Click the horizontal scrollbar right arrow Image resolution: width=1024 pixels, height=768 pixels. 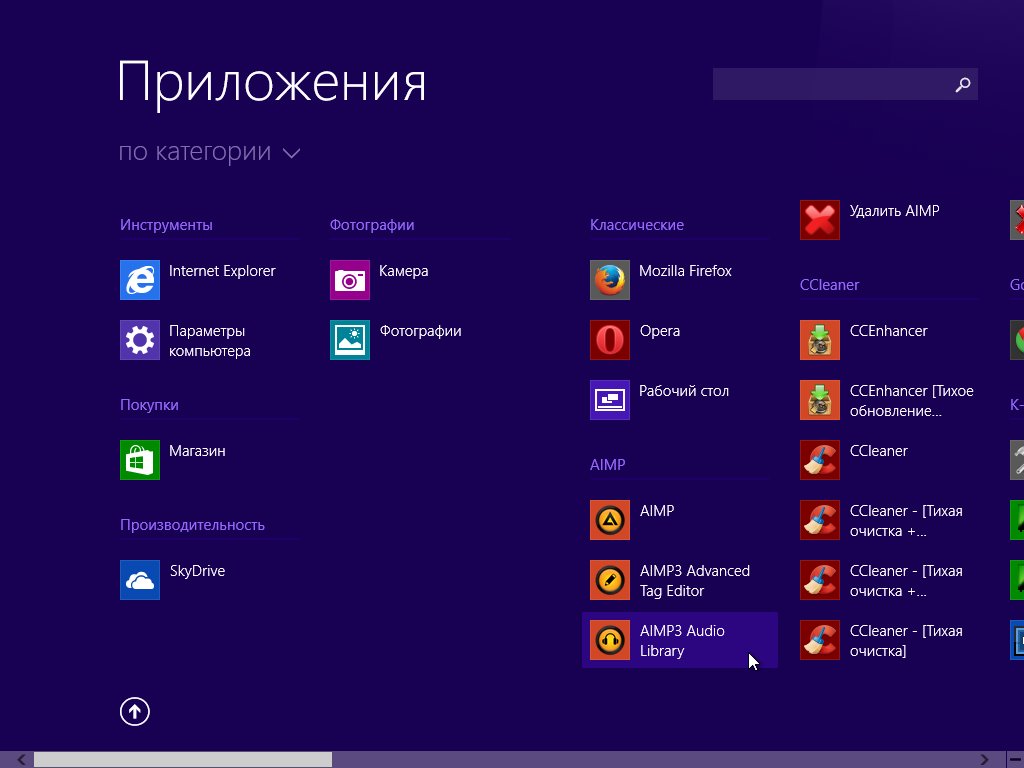click(985, 760)
